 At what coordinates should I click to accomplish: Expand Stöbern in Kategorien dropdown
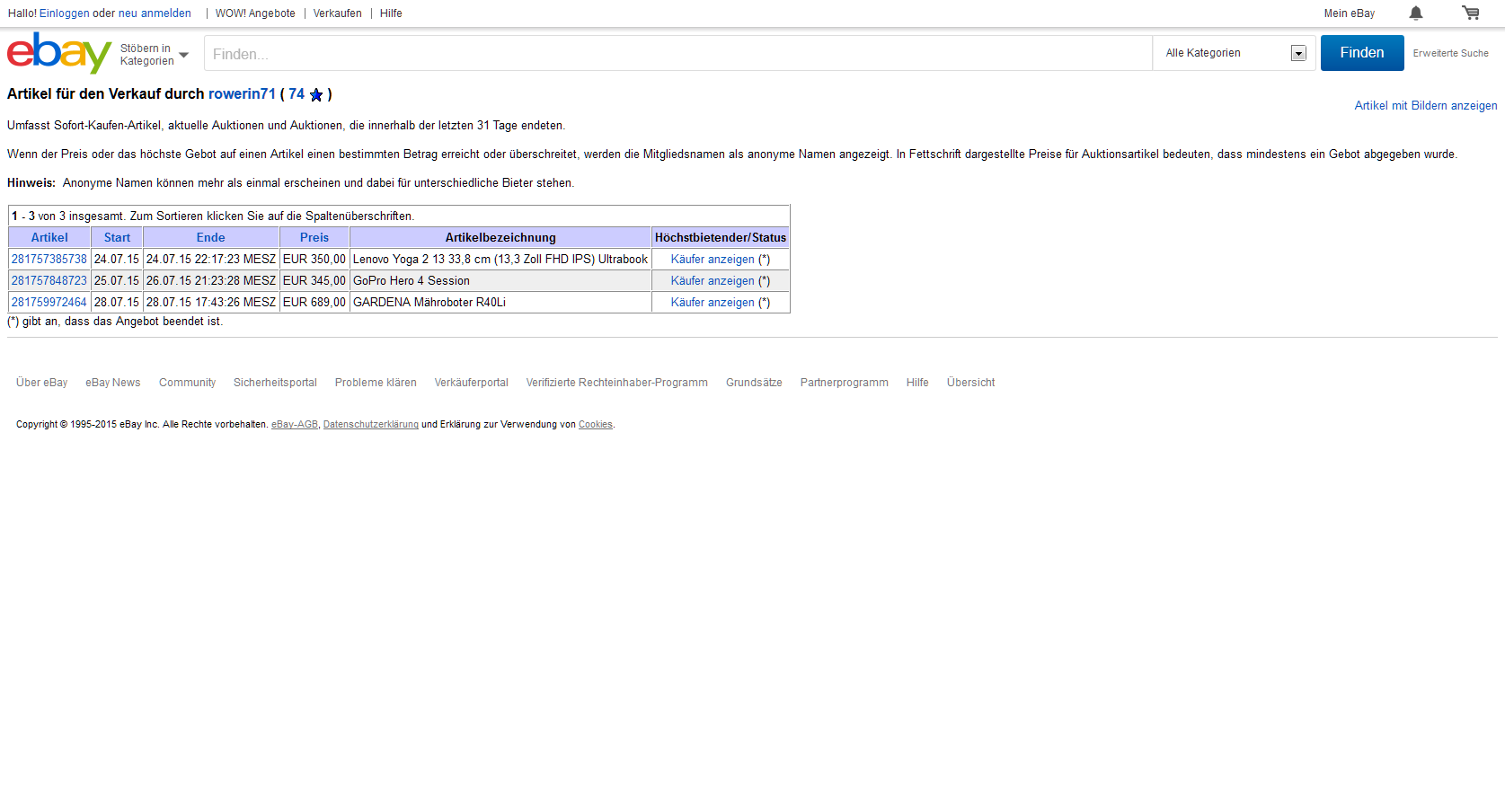point(155,55)
